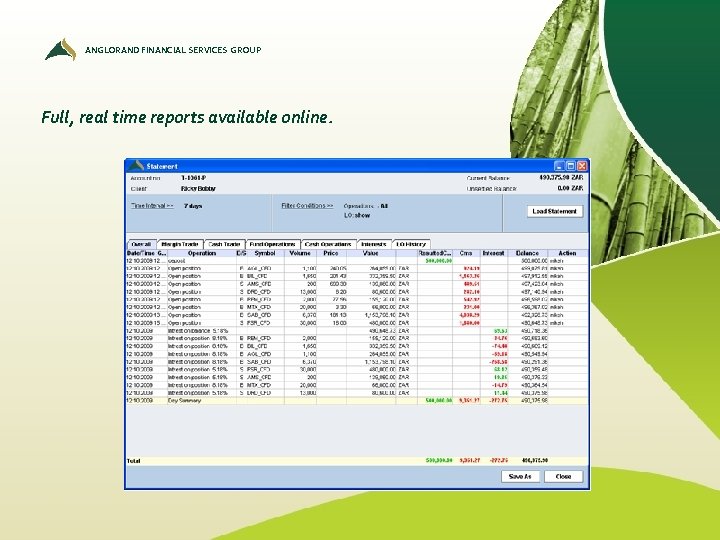
Task: Select AMS_CFD in the Open position row
Action: pos(259,284)
